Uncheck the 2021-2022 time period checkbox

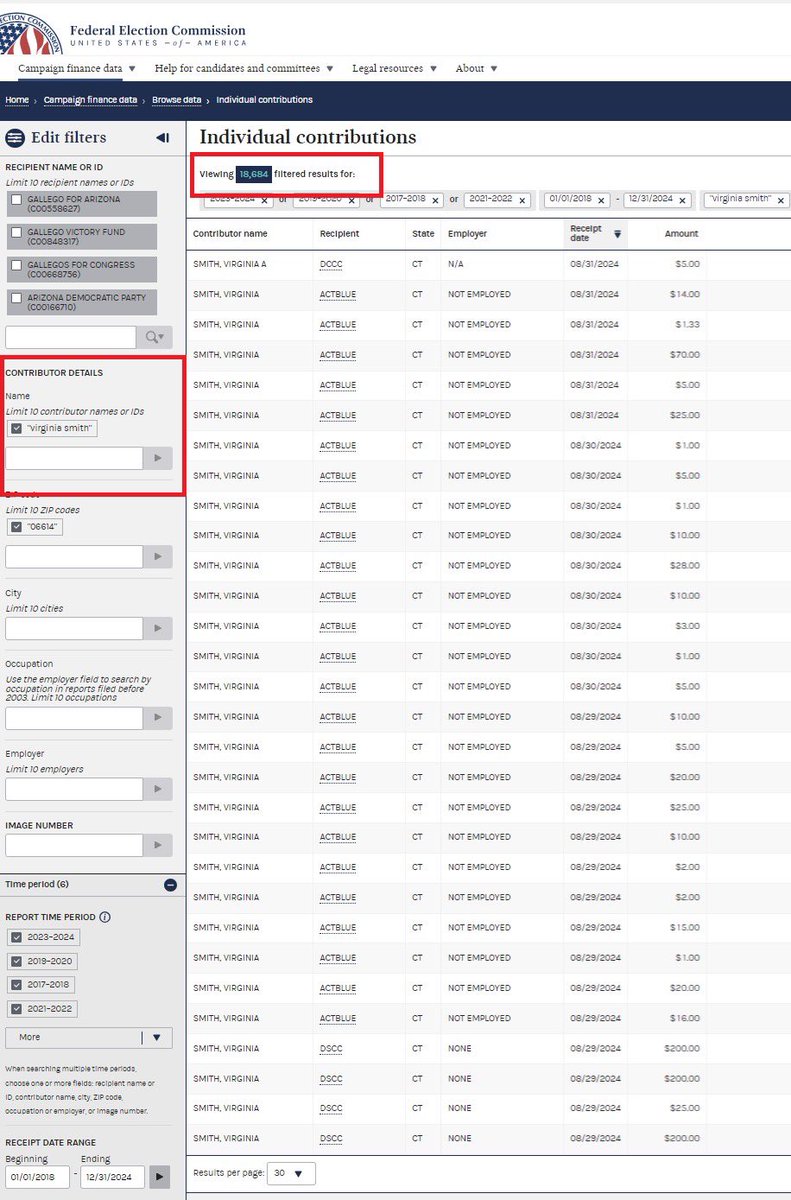(x=16, y=1009)
